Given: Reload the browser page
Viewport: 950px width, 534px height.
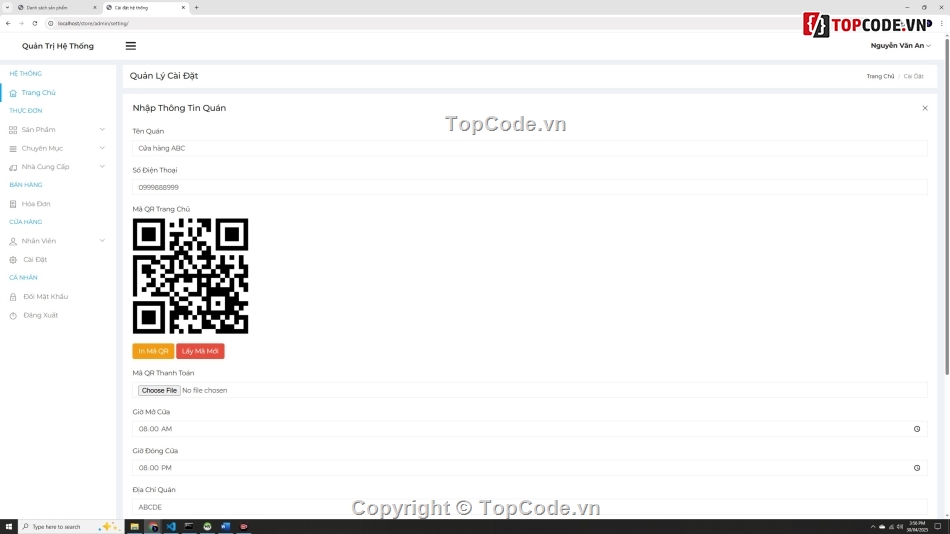Looking at the screenshot, I should 35,23.
